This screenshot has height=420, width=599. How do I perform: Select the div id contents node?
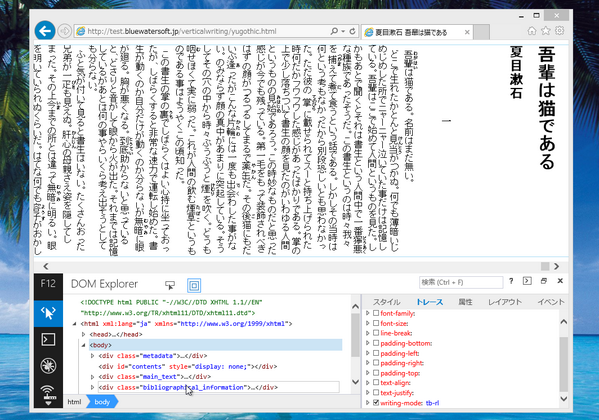(x=188, y=366)
